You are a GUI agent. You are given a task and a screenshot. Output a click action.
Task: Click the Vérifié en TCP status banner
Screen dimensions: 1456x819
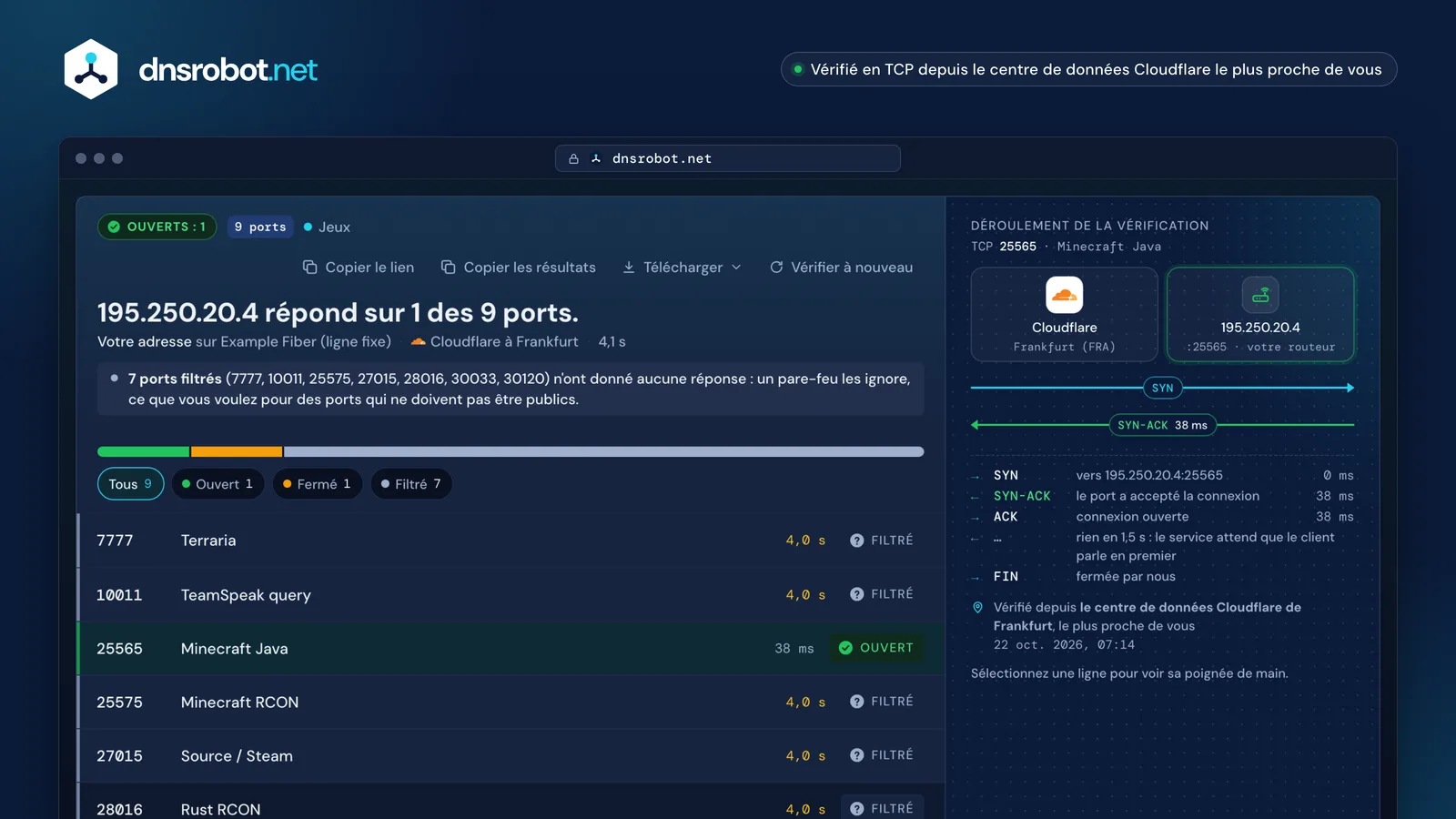1088,69
